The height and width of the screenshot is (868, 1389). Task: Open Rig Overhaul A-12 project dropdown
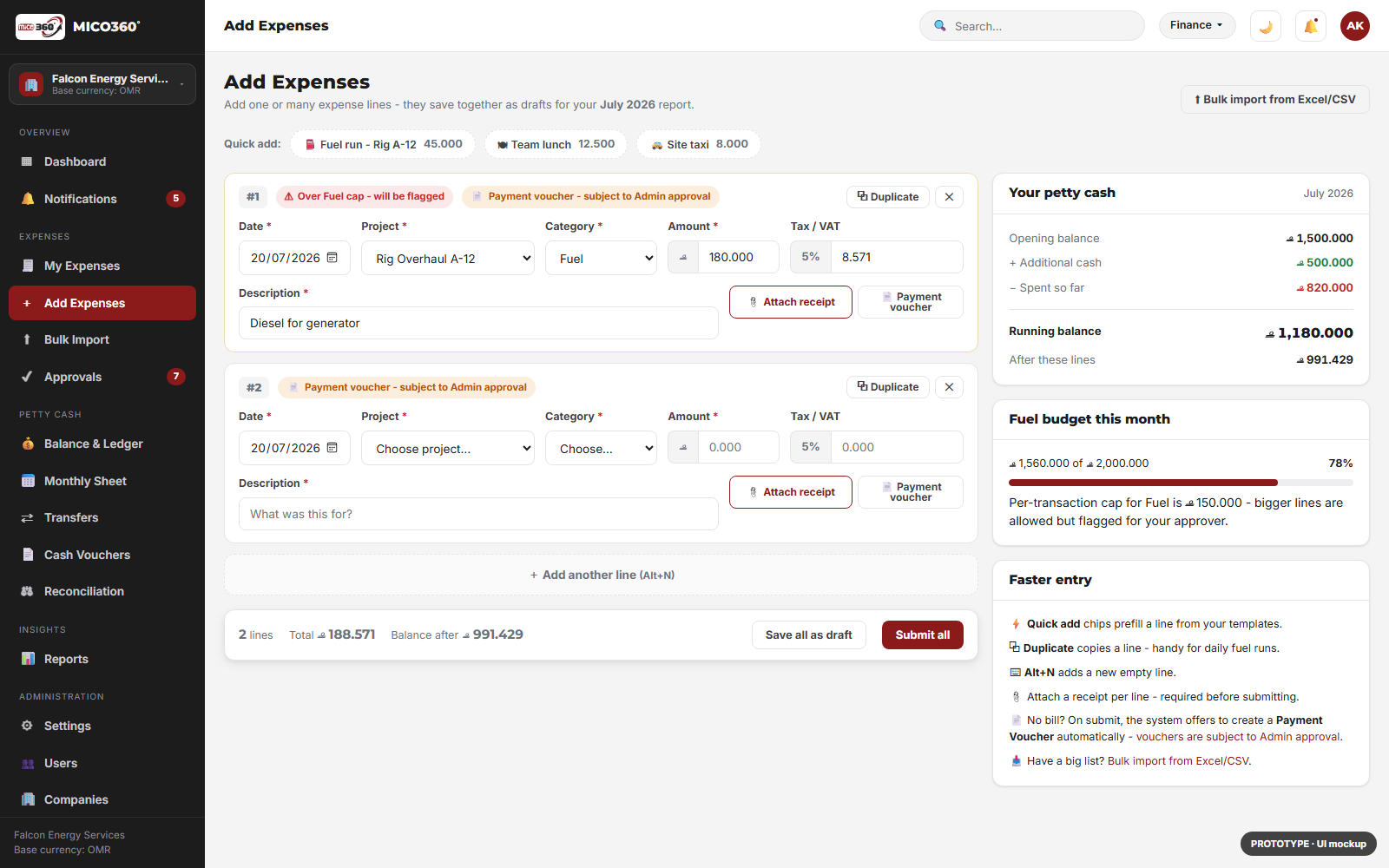[x=448, y=258]
